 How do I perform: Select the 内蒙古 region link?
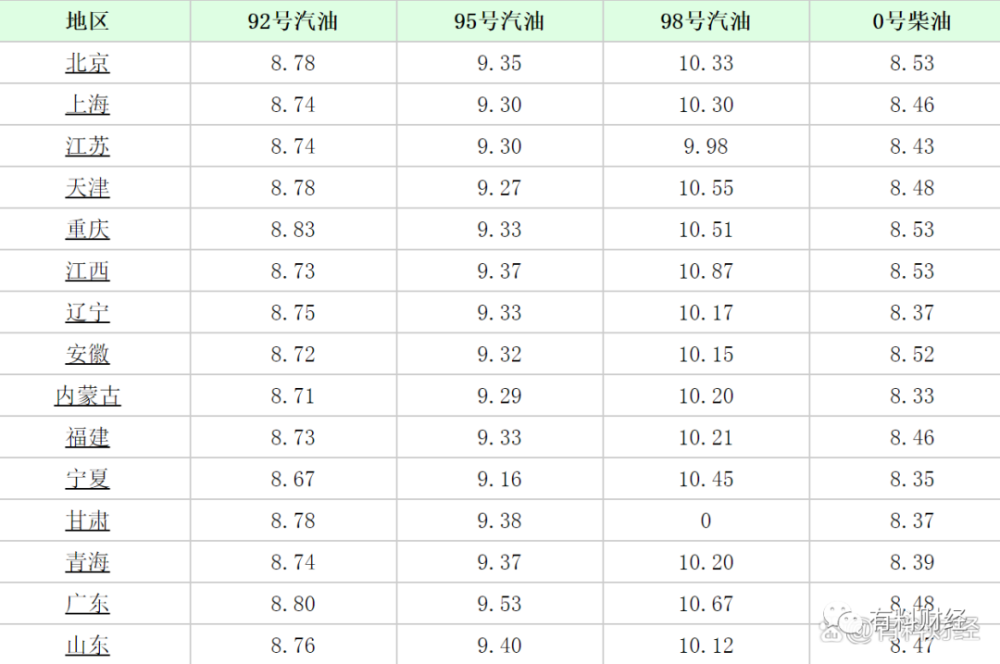coord(88,397)
